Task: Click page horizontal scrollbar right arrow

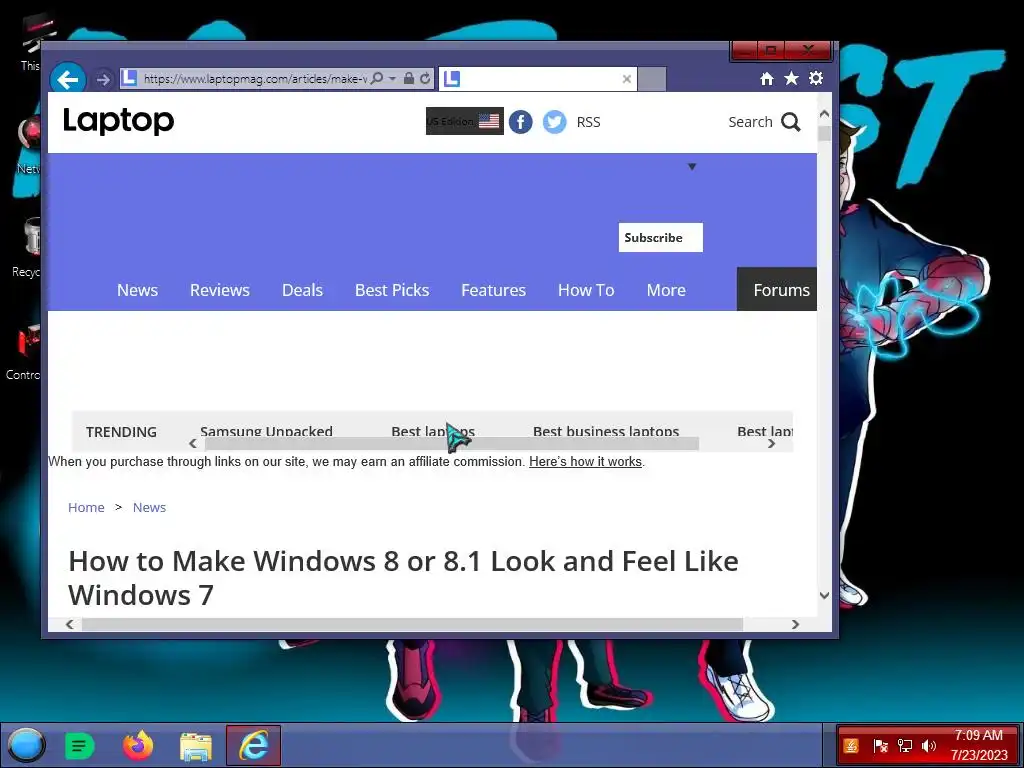Action: tap(795, 624)
